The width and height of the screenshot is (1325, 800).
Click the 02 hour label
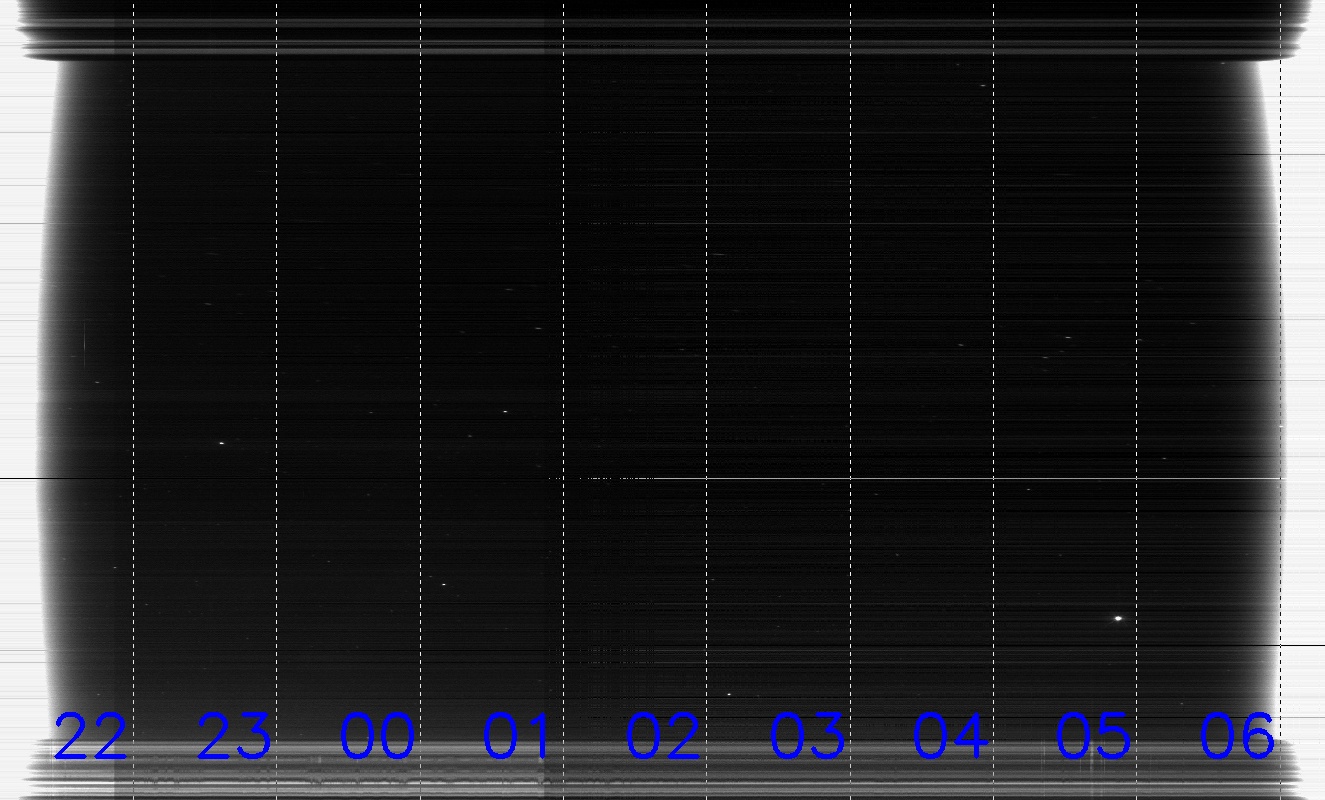click(x=663, y=737)
